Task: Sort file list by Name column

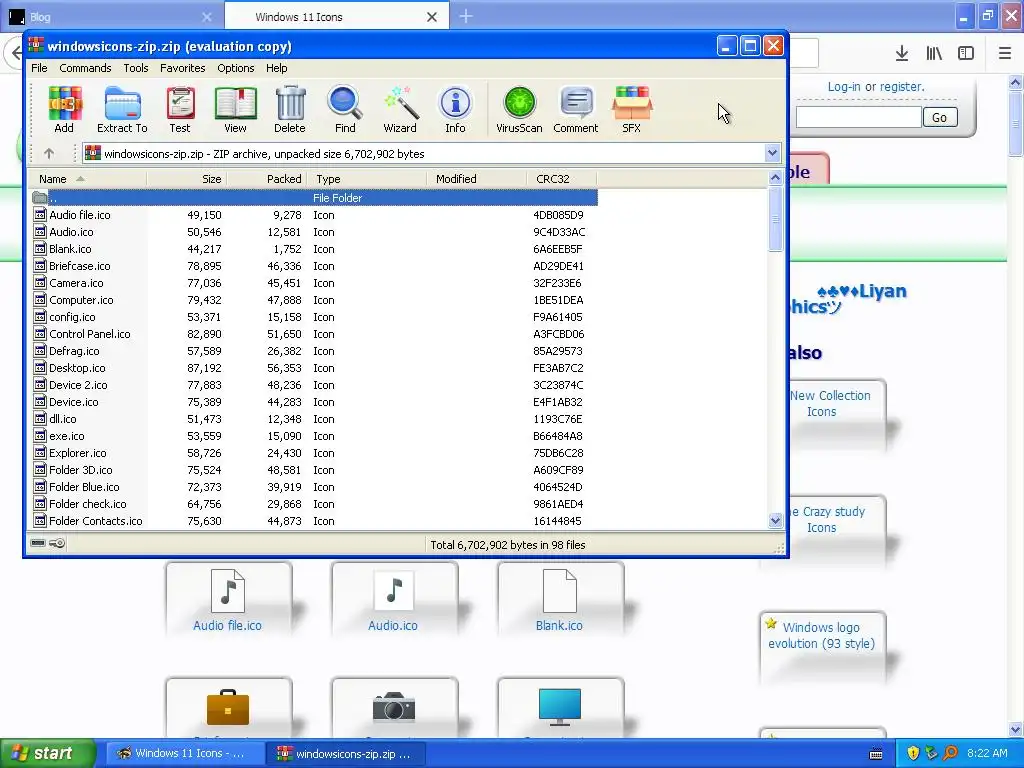Action: pos(88,178)
